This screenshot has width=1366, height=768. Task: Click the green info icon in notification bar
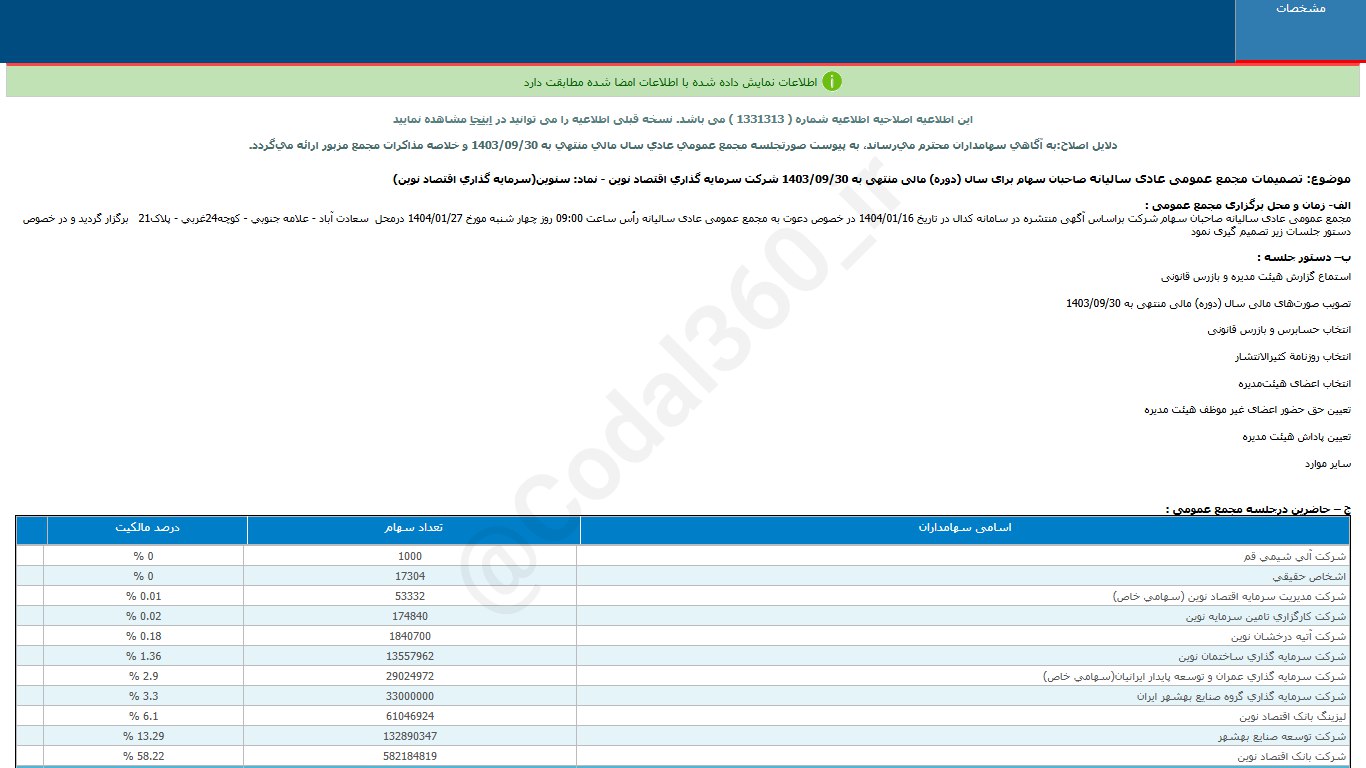pyautogui.click(x=832, y=81)
